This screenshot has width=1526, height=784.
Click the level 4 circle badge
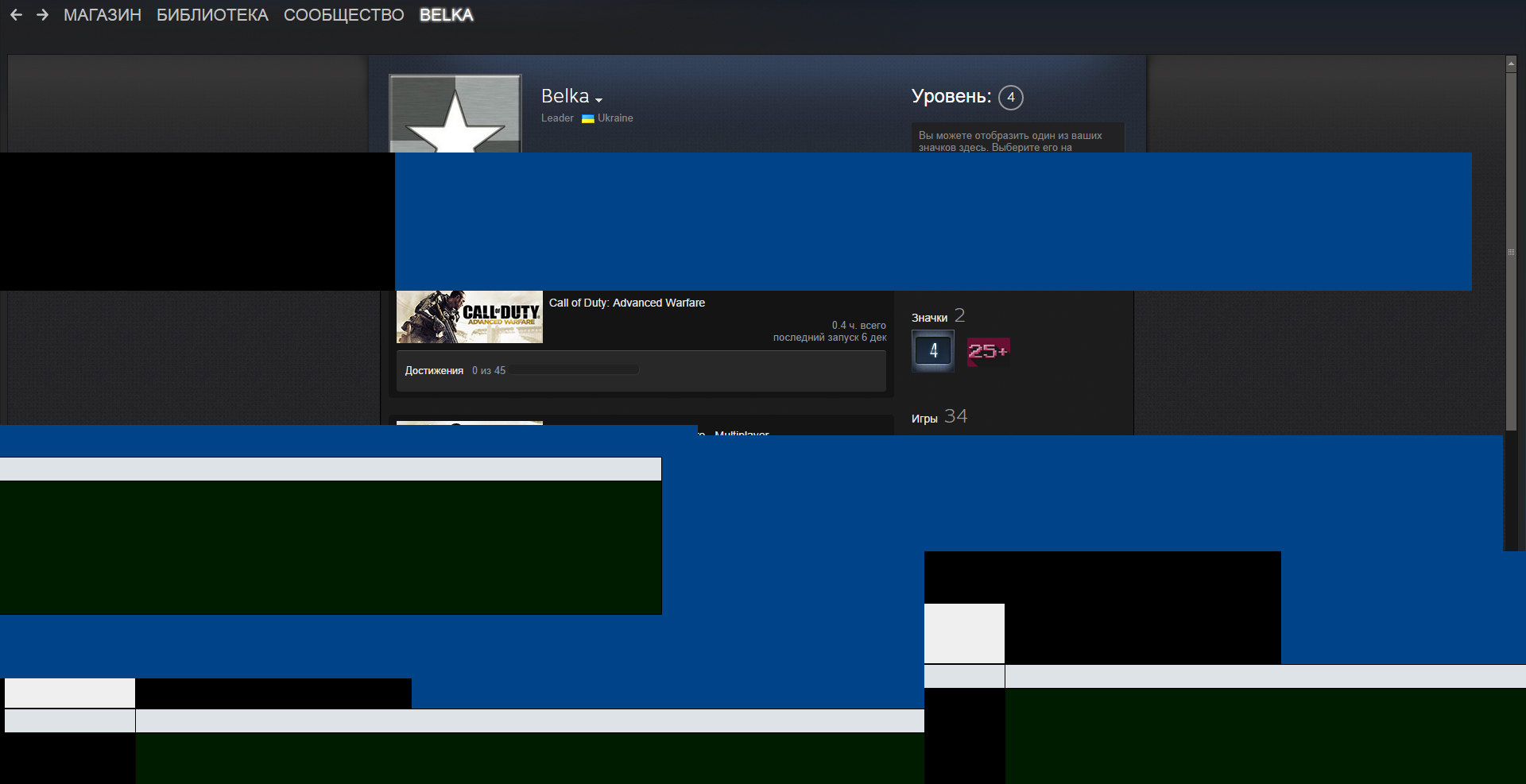click(x=1011, y=97)
